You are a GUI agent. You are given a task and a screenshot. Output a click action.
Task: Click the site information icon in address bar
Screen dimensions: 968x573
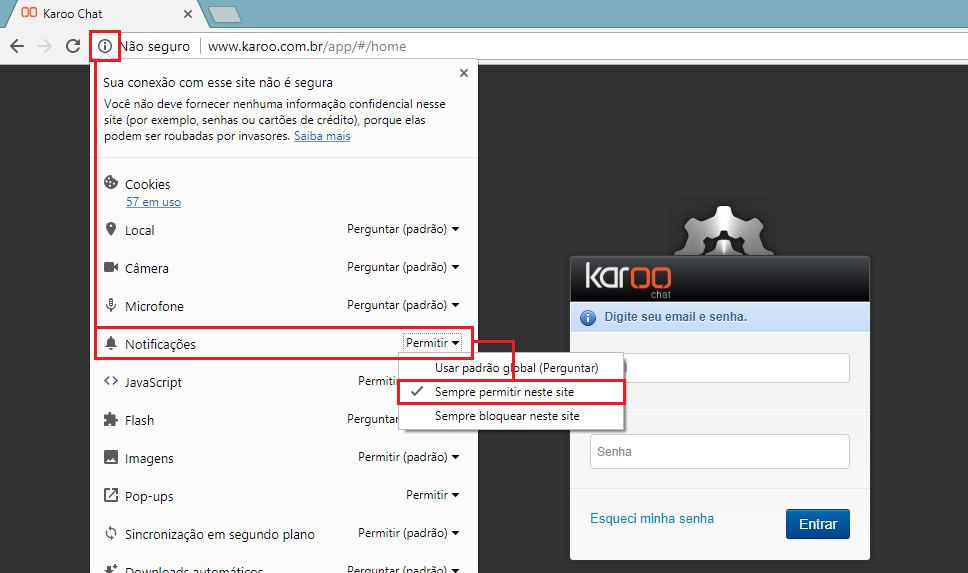(x=105, y=46)
